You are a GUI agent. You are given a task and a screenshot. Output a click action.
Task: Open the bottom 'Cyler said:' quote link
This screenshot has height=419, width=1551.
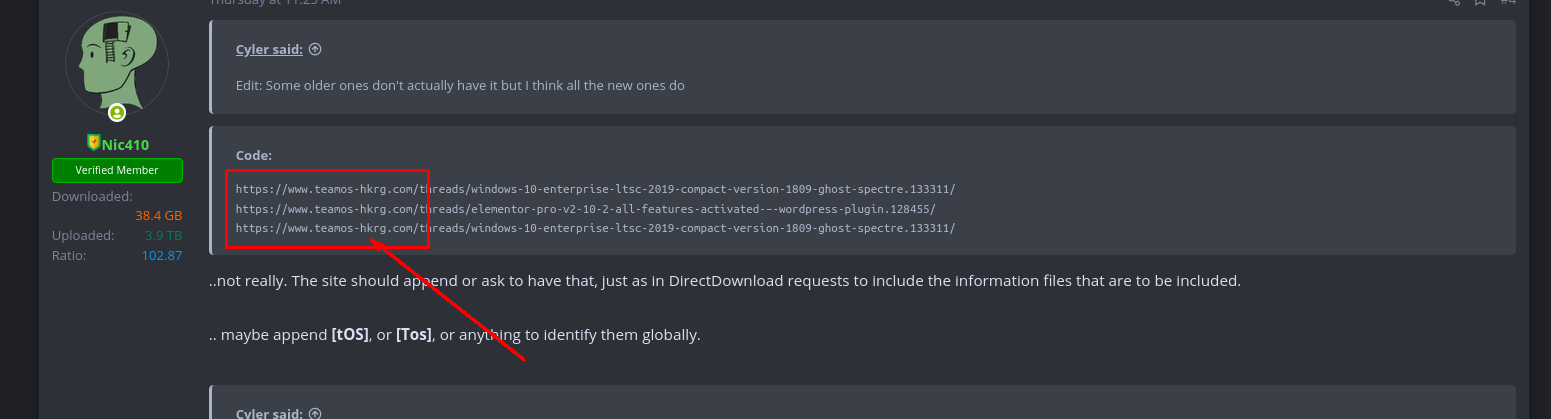pyautogui.click(x=269, y=412)
